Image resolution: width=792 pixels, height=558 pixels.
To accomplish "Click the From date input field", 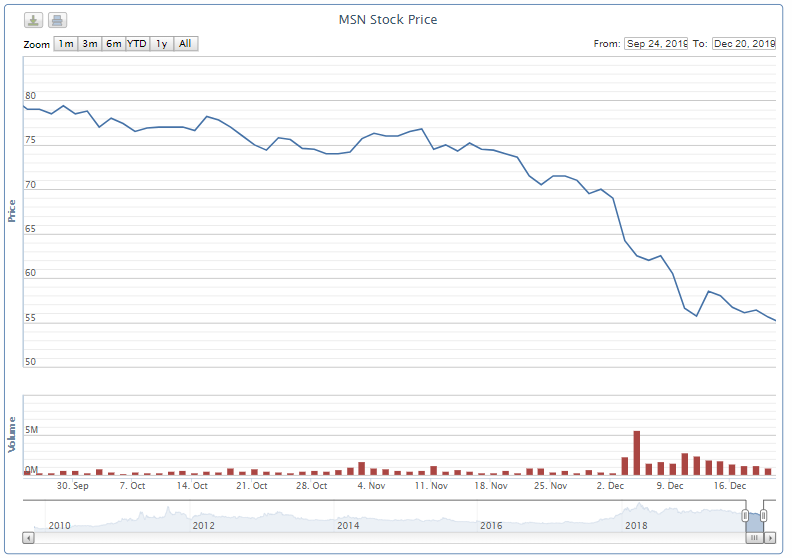I will (x=656, y=44).
